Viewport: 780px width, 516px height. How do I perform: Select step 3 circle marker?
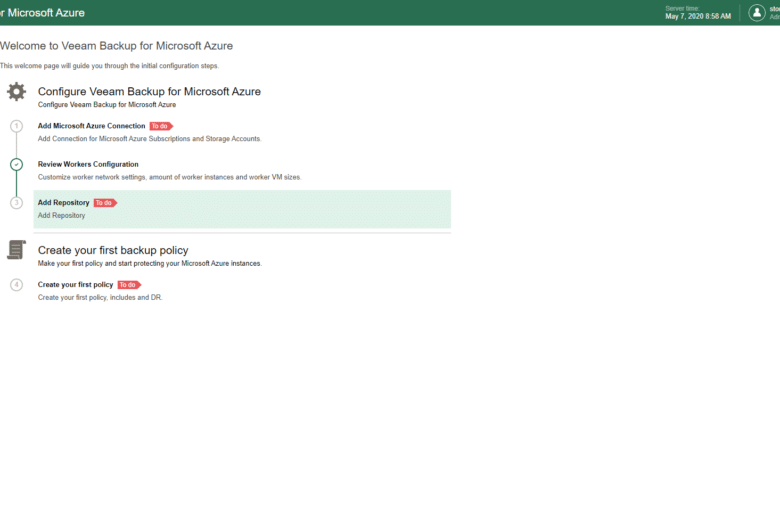coord(16,203)
